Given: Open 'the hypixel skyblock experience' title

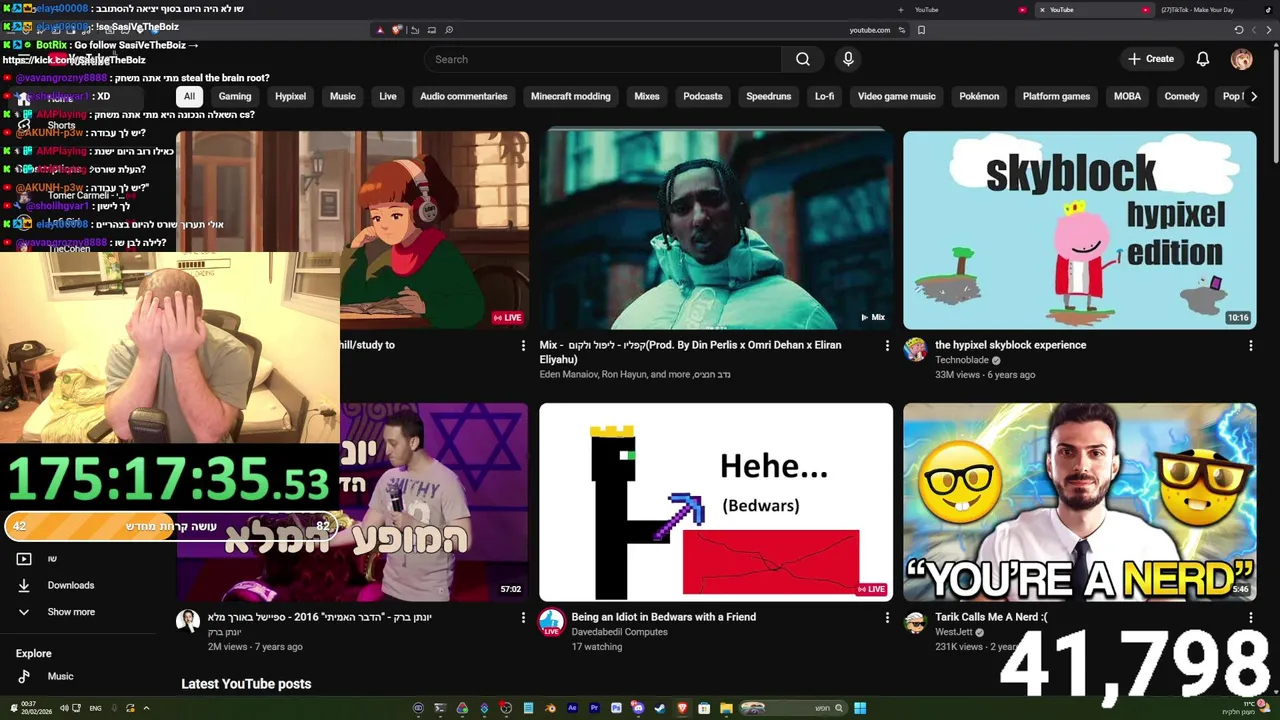Looking at the screenshot, I should click(x=1010, y=345).
